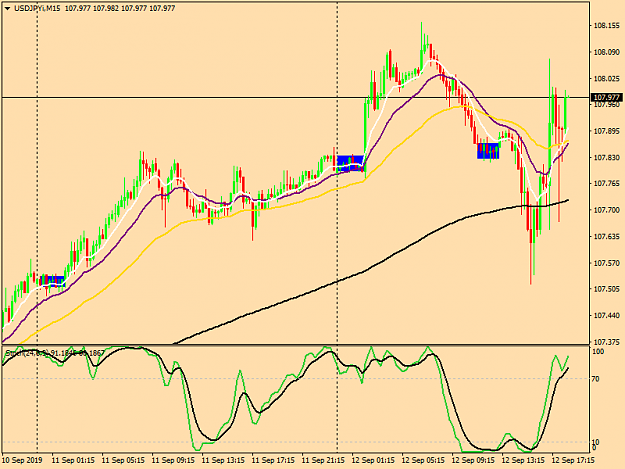Click the chart menu triangle beside USDJPYi,M15
Image resolution: width=625 pixels, height=469 pixels.
[x=7, y=8]
